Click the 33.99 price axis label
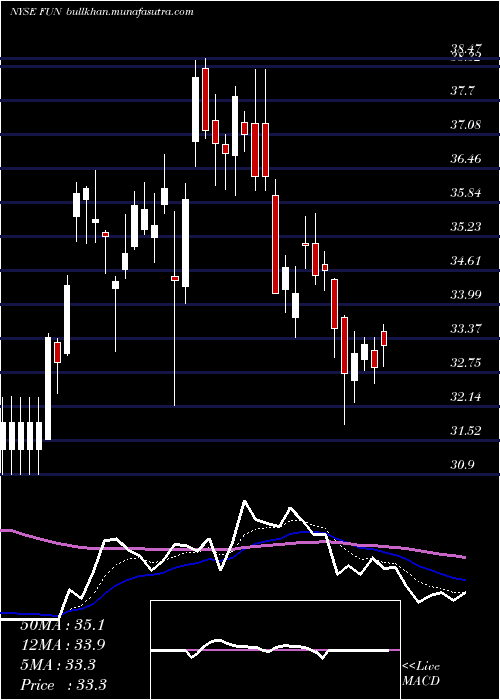This screenshot has width=500, height=700. (x=465, y=295)
